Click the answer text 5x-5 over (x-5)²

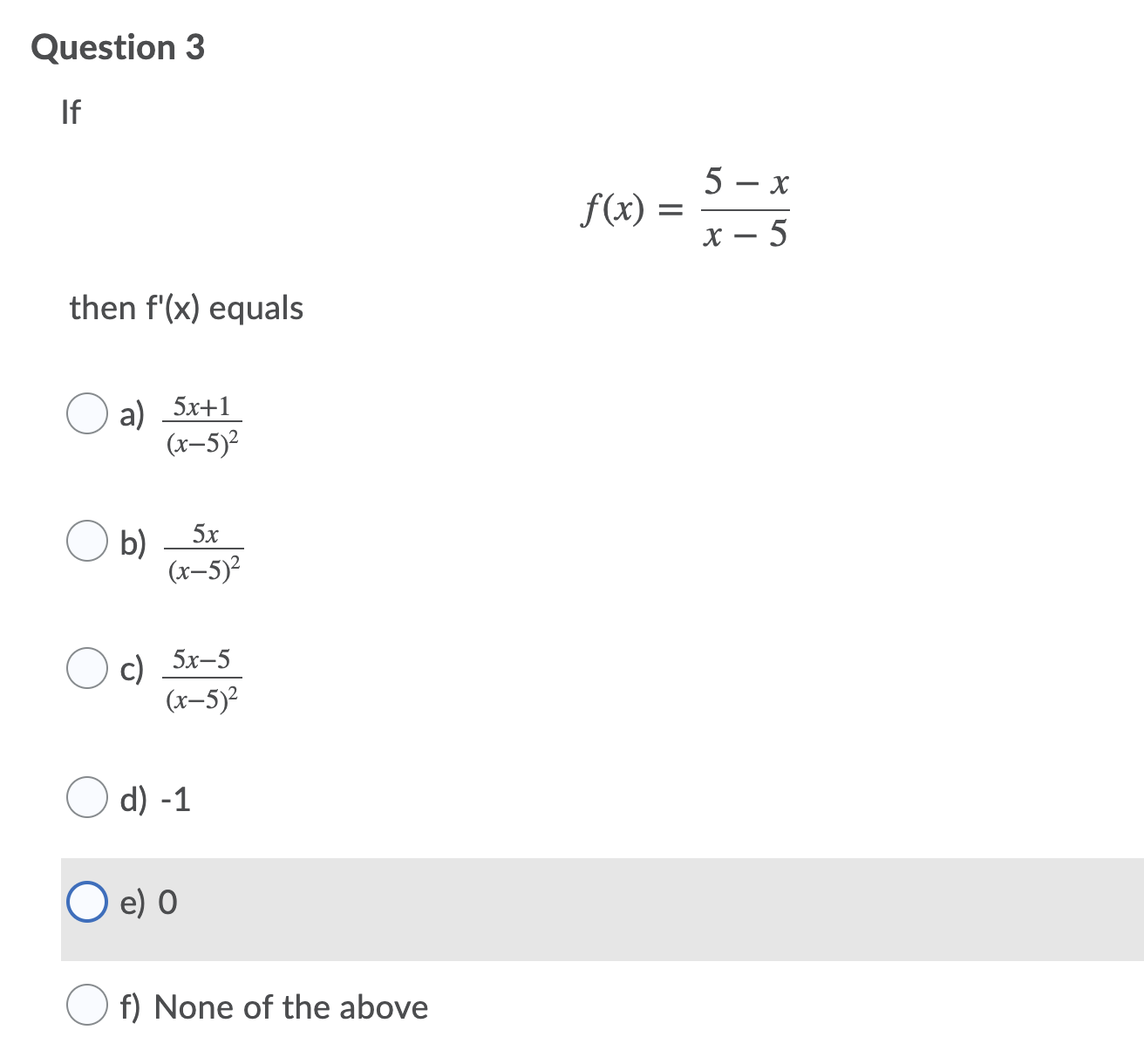pos(202,676)
